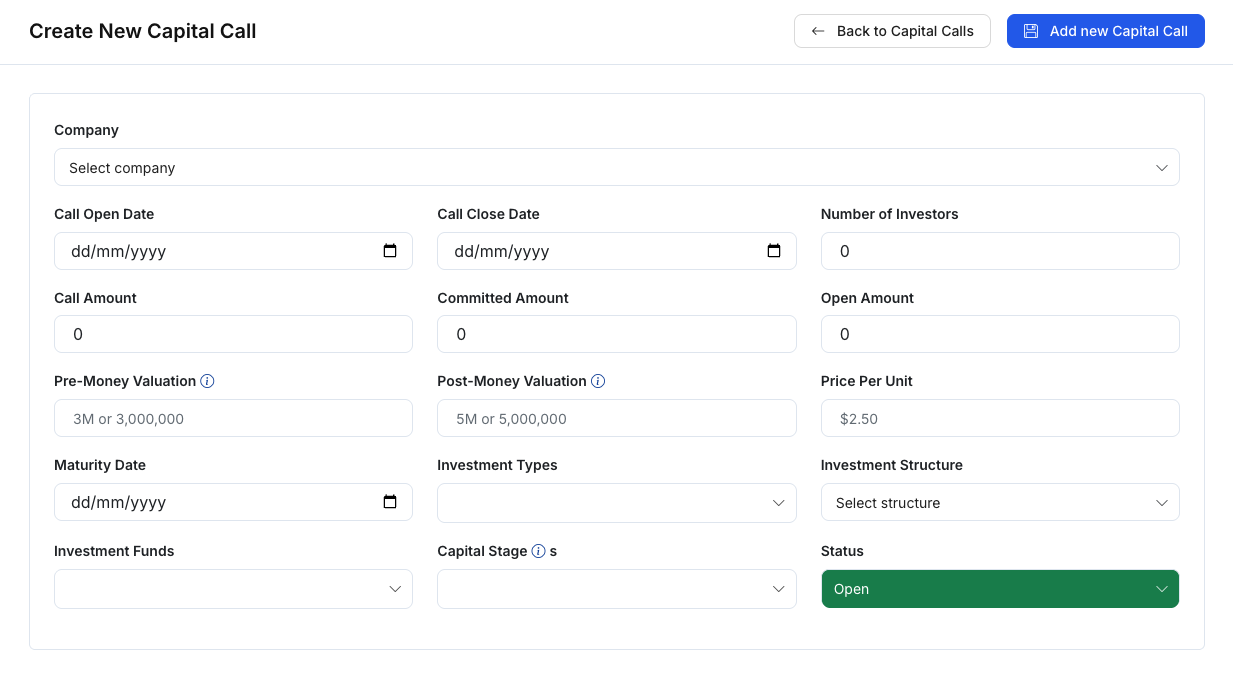Viewport: 1233px width, 680px height.
Task: Click Pre-Money Valuation info icon
Action: (207, 381)
